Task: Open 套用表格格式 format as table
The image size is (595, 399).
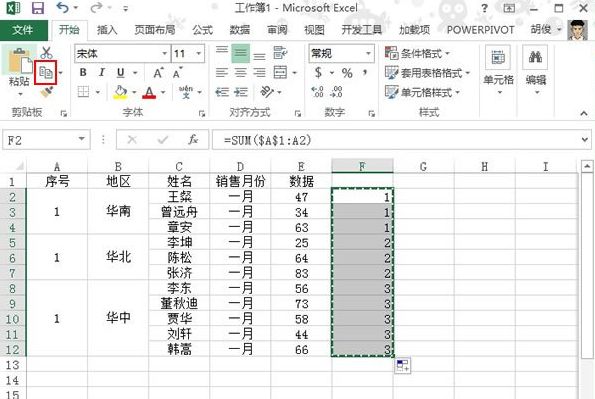Action: click(428, 73)
